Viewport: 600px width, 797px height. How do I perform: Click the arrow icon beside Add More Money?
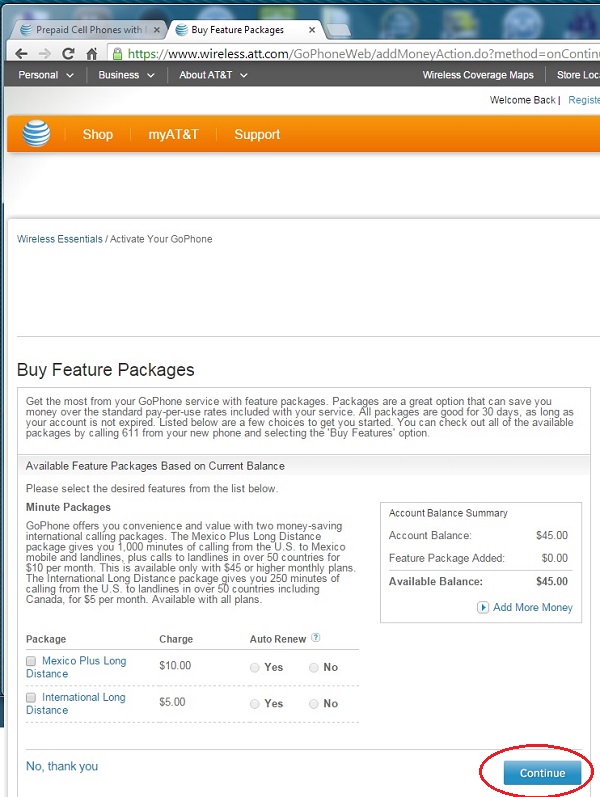(x=483, y=607)
